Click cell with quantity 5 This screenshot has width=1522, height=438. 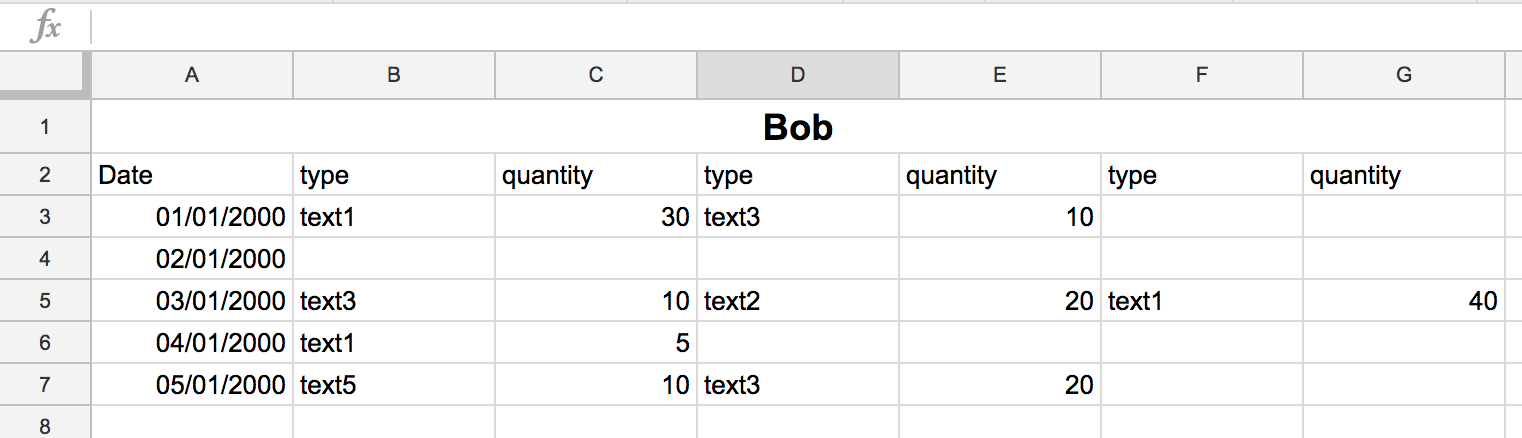(x=596, y=343)
